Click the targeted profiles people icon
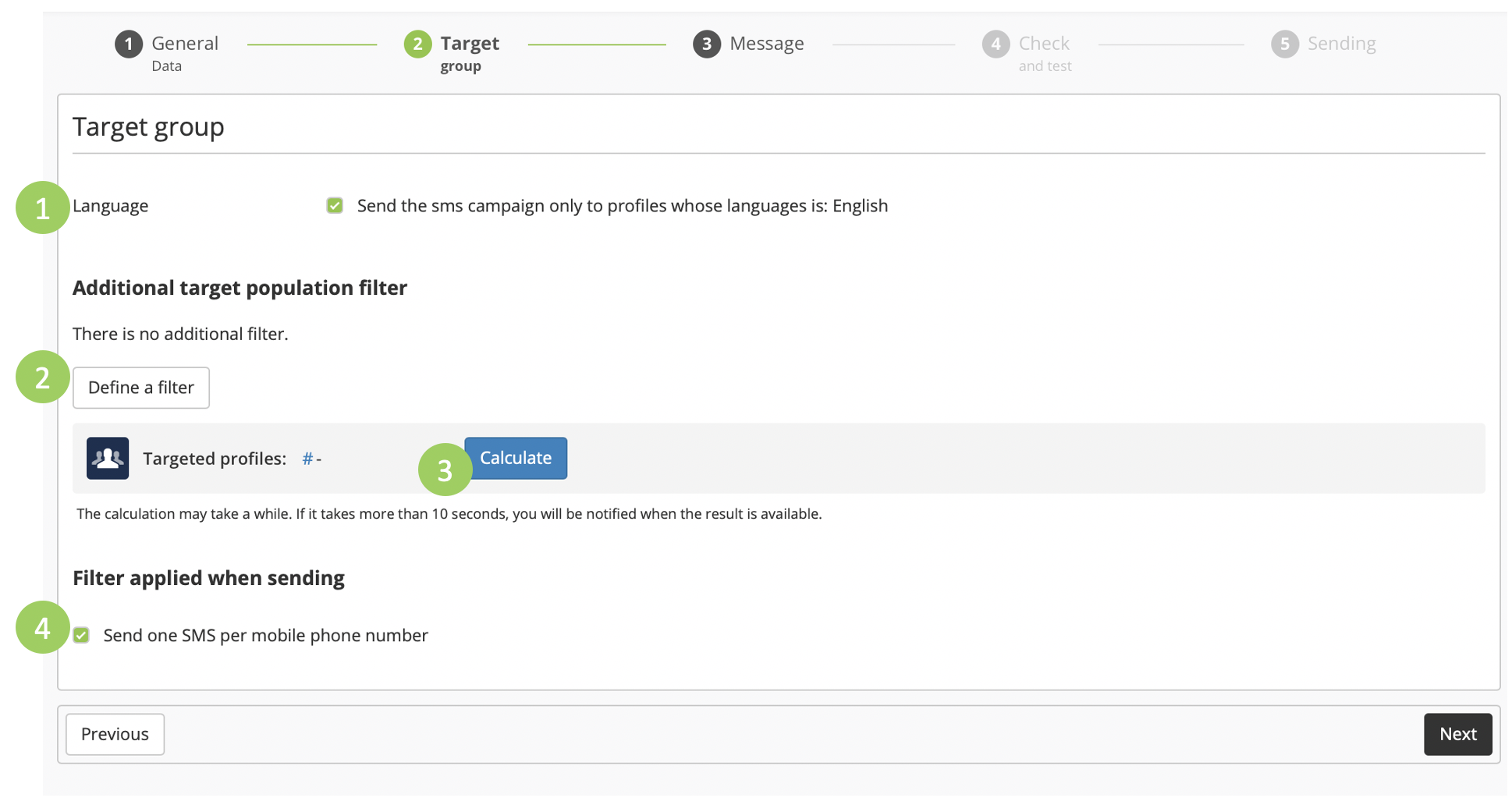This screenshot has height=805, width=1512. tap(108, 459)
